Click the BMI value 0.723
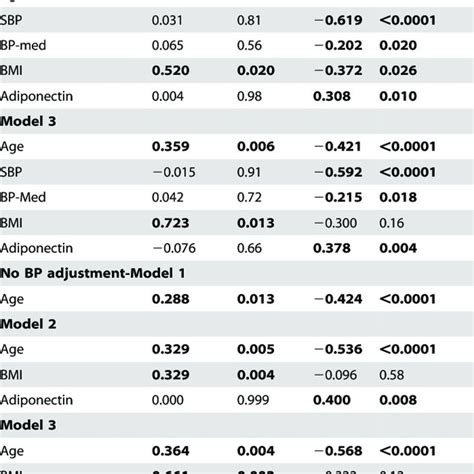The height and width of the screenshot is (474, 474). (170, 223)
